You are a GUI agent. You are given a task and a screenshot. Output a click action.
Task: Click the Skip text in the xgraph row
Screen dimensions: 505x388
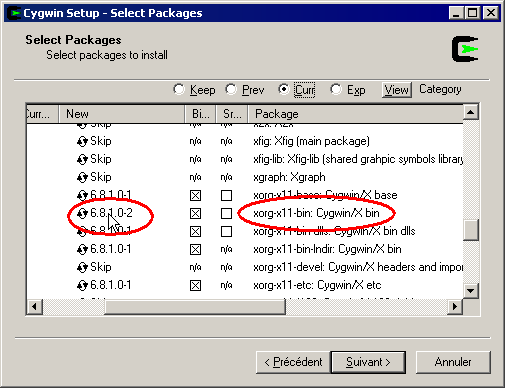(101, 177)
